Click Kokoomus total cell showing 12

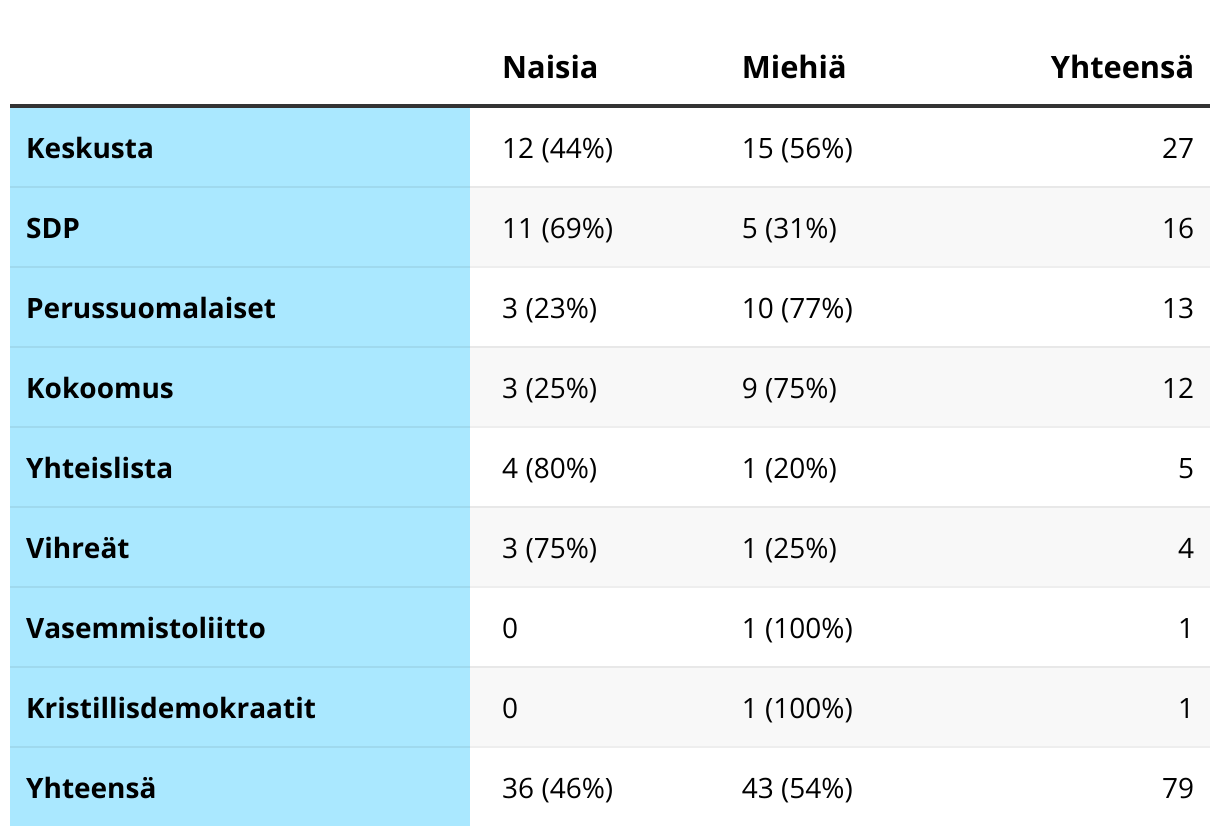pos(1177,388)
